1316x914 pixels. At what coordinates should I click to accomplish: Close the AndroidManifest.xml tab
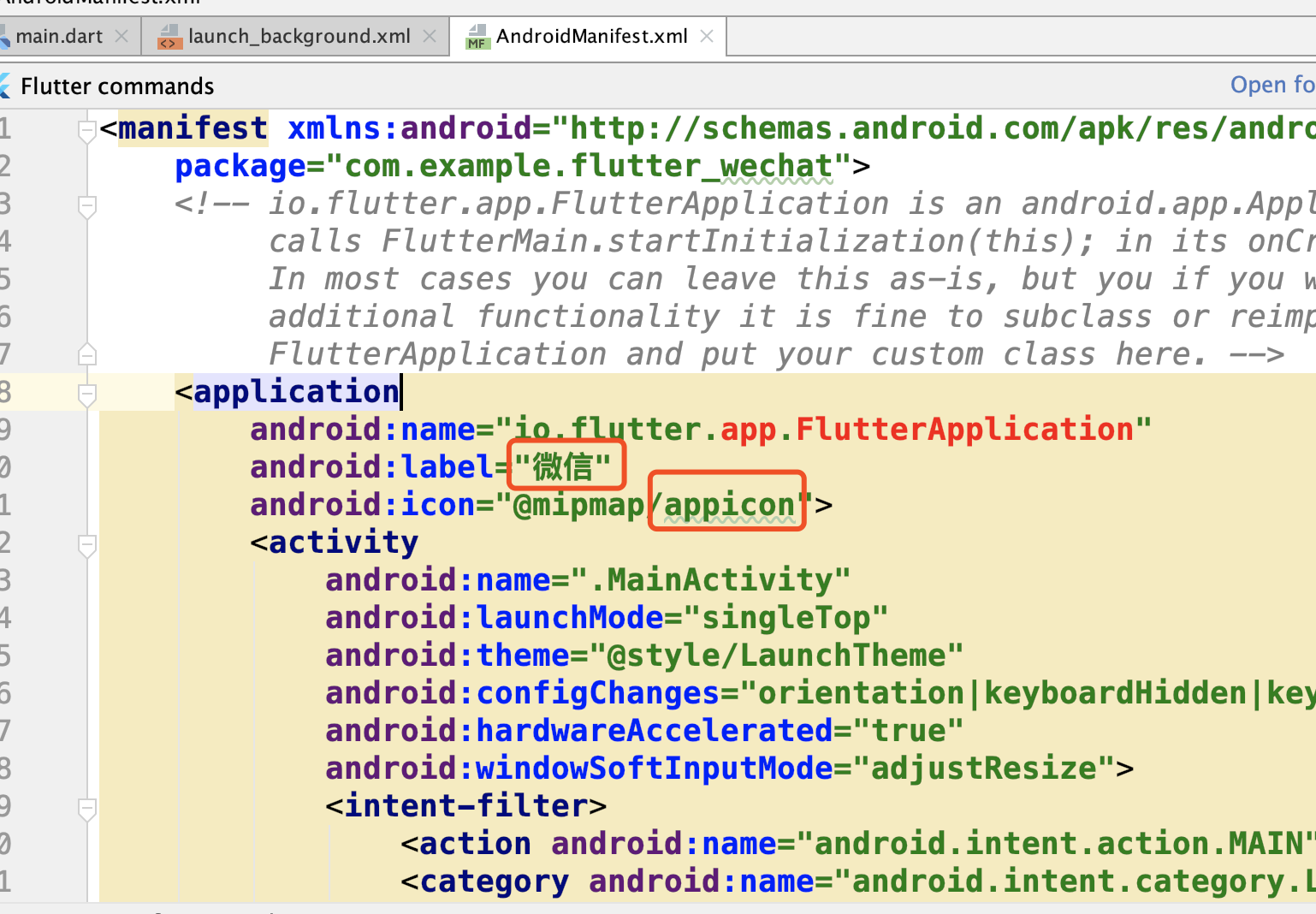point(707,37)
